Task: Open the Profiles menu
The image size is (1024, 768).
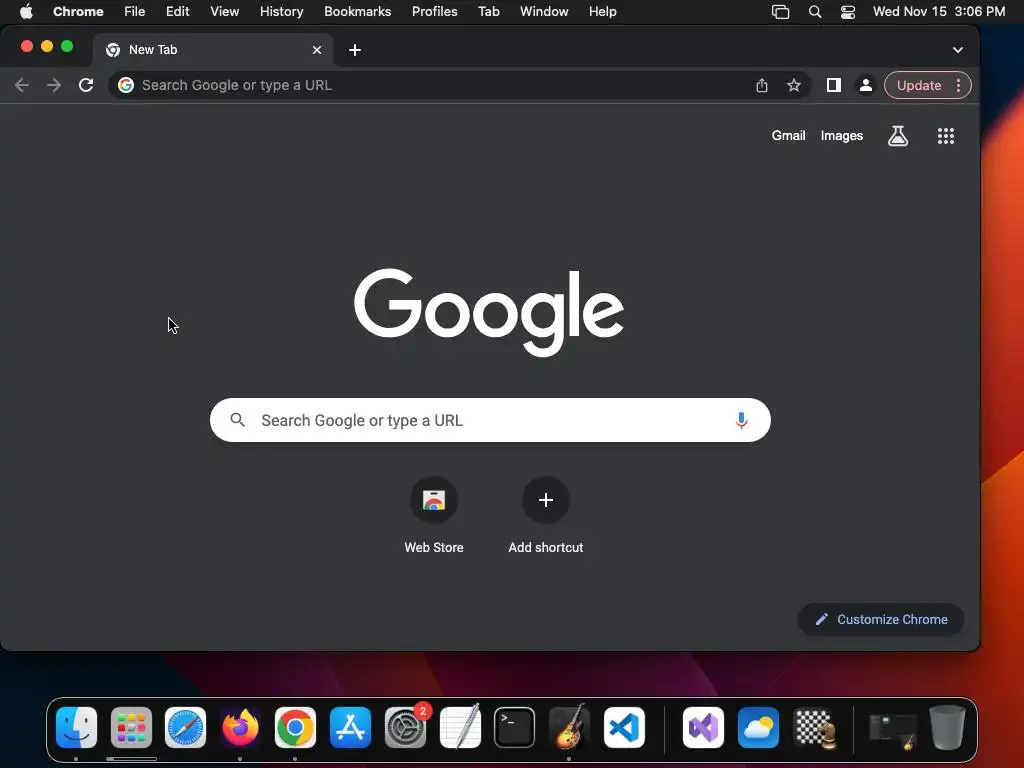Action: click(x=434, y=11)
